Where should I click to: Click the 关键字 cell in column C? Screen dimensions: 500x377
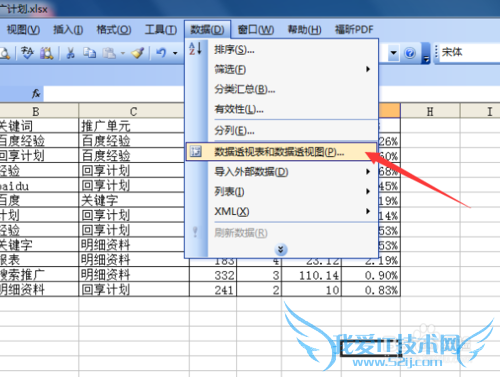pos(133,200)
